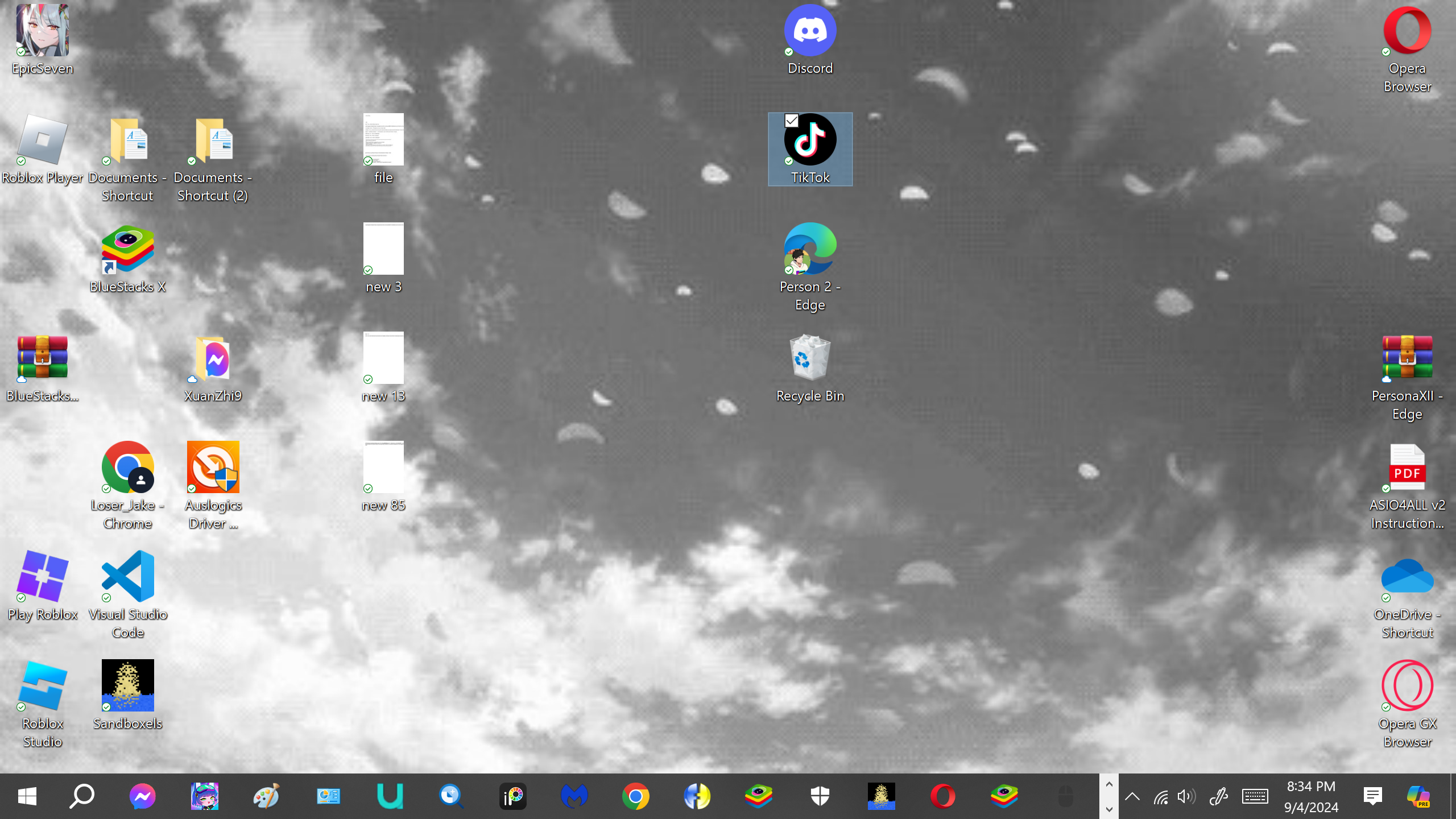This screenshot has width=1456, height=819.
Task: Select the 'new 85' document thumbnail
Action: (383, 468)
